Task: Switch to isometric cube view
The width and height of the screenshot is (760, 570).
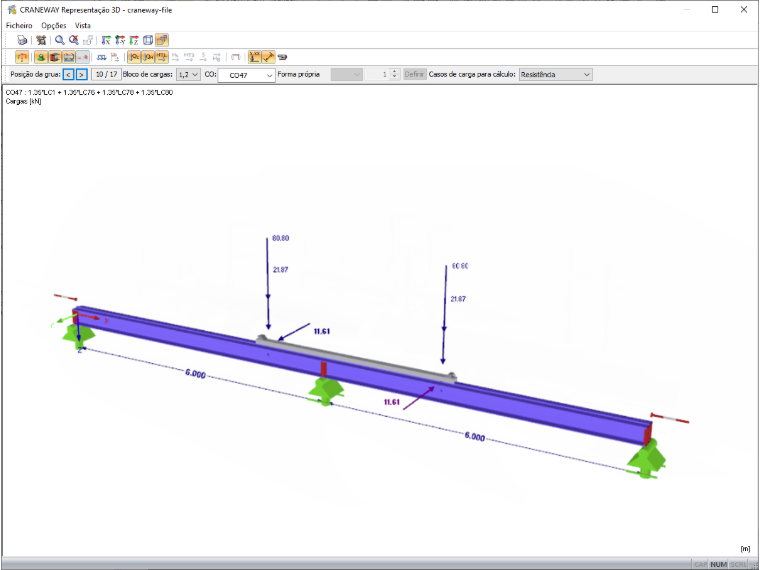Action: pos(148,40)
